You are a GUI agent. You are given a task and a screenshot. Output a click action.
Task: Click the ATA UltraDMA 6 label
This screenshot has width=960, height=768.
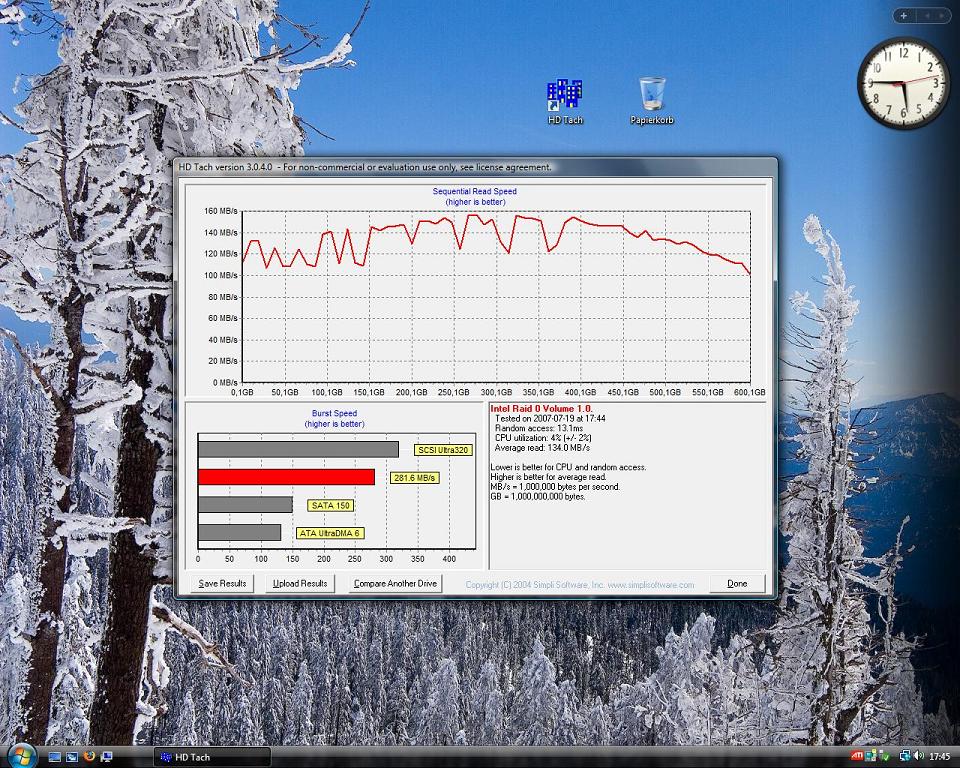pos(330,533)
